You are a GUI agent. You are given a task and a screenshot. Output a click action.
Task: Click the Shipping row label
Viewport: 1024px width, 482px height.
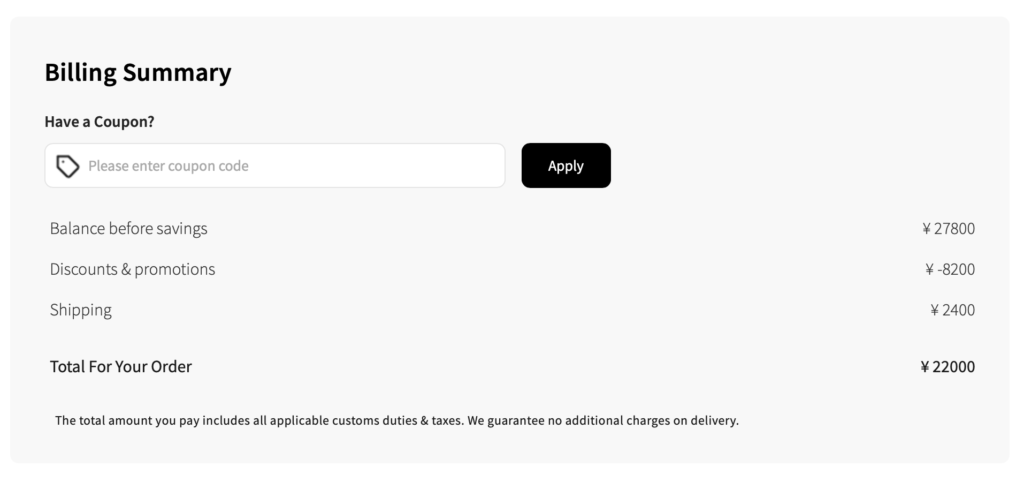pos(81,310)
